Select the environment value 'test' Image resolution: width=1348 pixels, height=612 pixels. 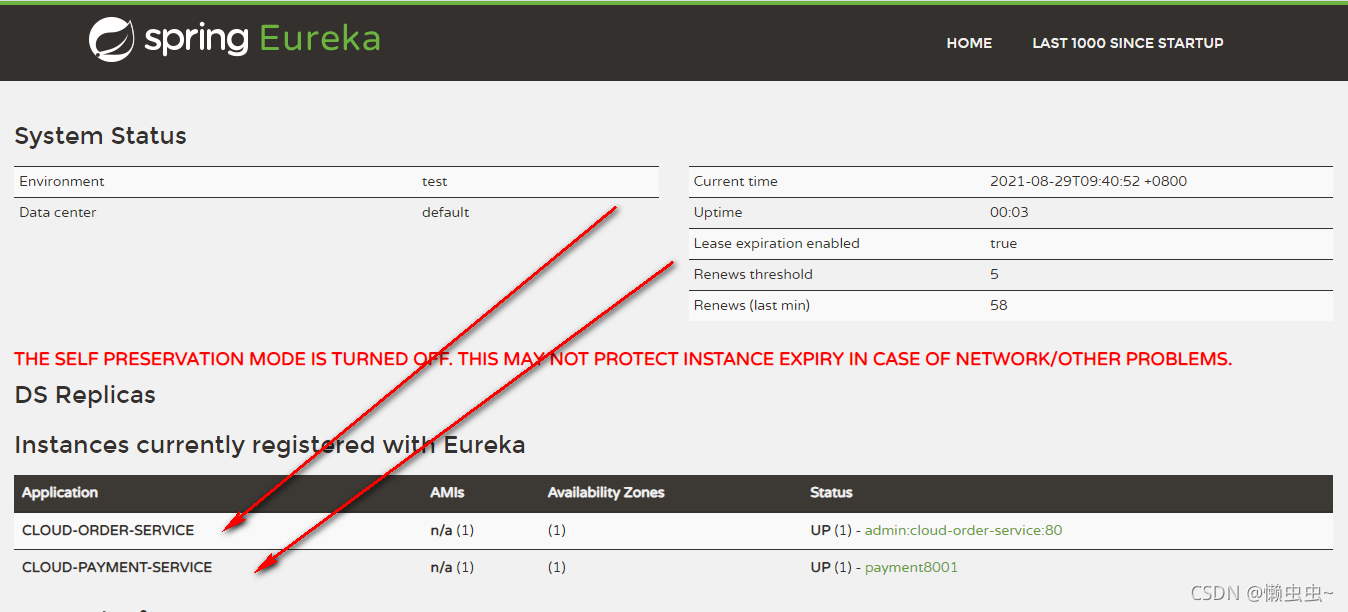(x=434, y=181)
